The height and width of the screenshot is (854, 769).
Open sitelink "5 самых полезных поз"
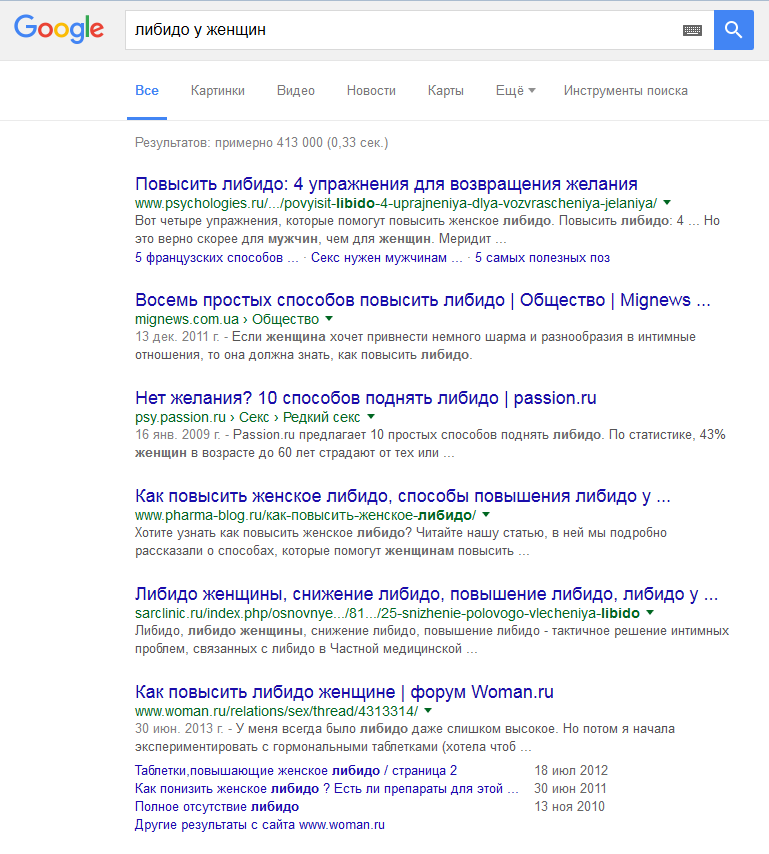[542, 258]
